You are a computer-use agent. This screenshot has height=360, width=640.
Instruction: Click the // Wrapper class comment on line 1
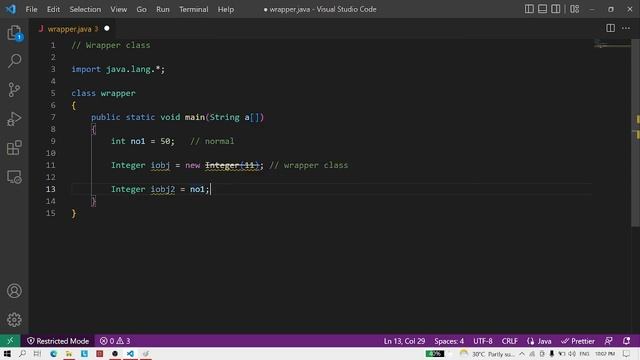111,45
